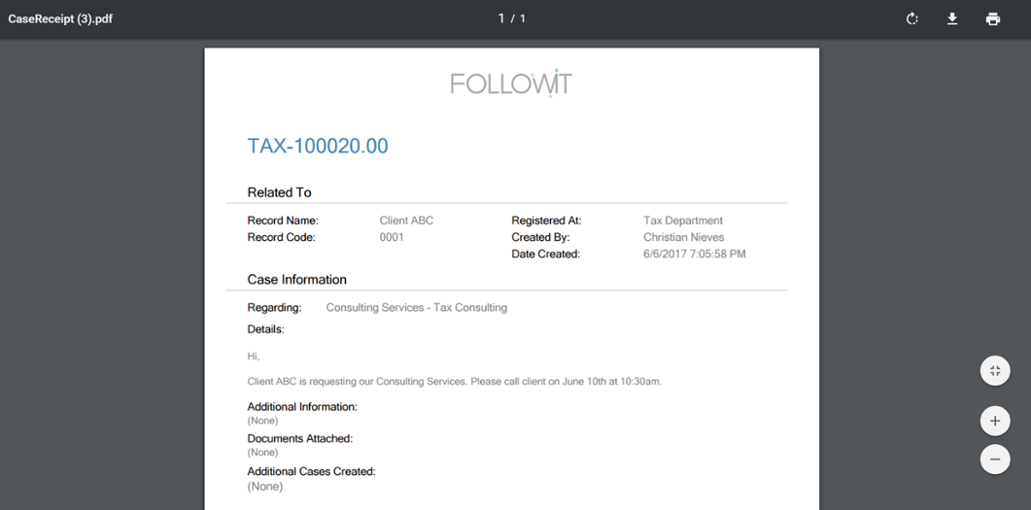Download the CaseReceipt PDF file
This screenshot has width=1031, height=510.
click(x=952, y=19)
